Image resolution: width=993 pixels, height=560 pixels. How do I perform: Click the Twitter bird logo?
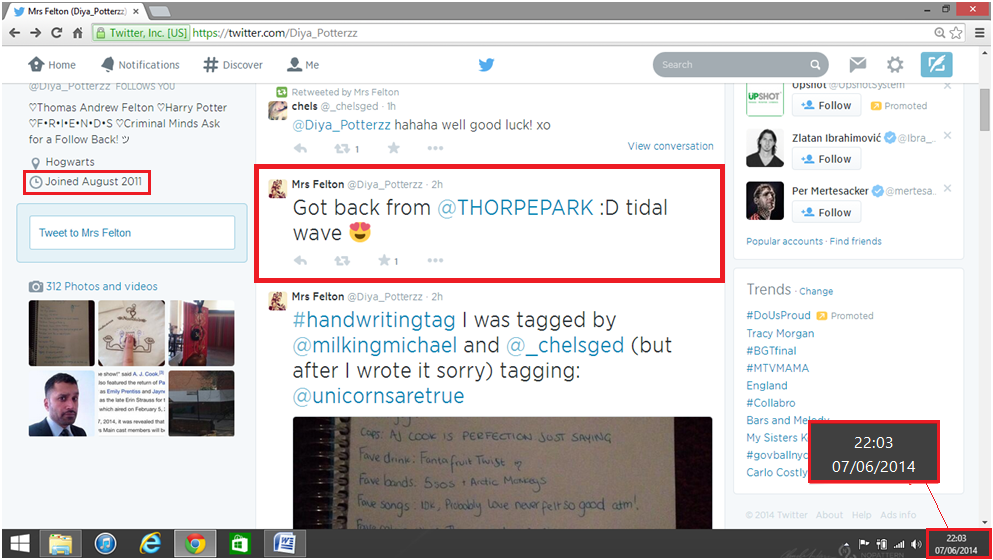click(x=486, y=65)
